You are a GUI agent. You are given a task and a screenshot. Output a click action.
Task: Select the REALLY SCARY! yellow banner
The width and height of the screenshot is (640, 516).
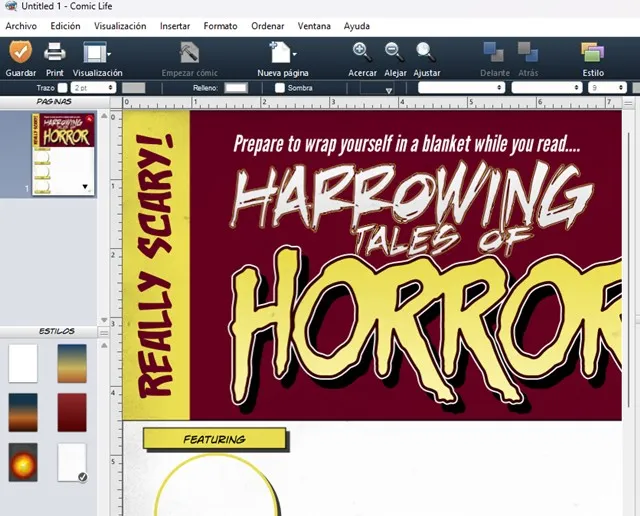pos(155,265)
